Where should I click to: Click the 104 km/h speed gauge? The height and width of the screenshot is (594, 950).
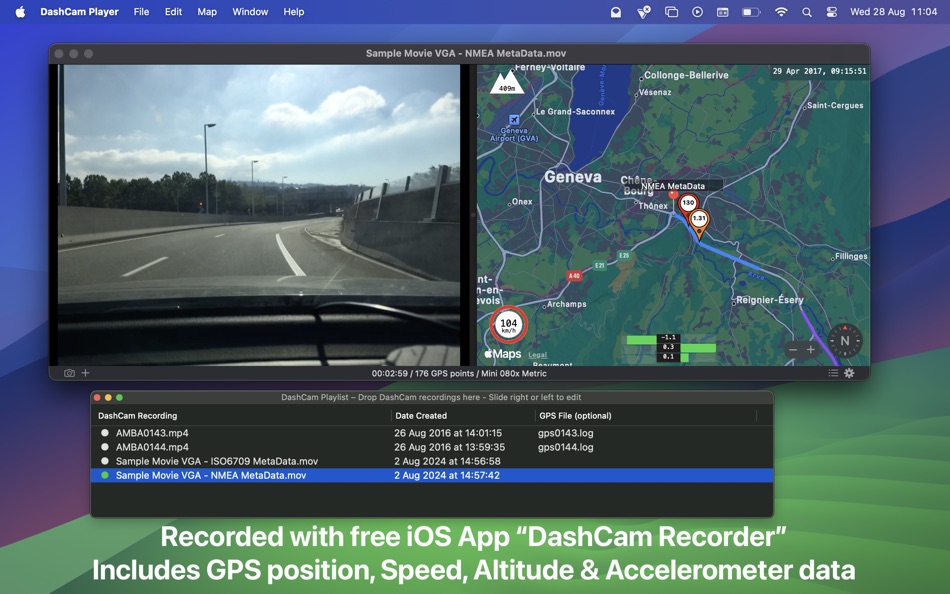tap(508, 325)
